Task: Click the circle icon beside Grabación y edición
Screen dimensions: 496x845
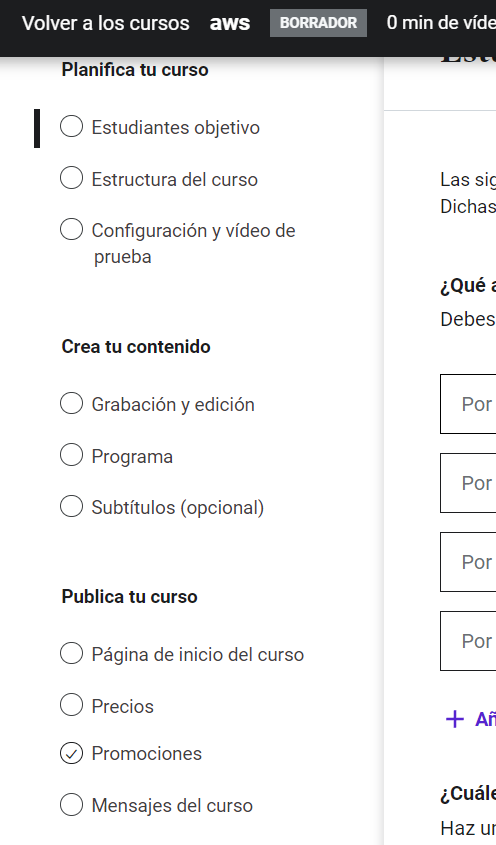Action: [x=71, y=404]
